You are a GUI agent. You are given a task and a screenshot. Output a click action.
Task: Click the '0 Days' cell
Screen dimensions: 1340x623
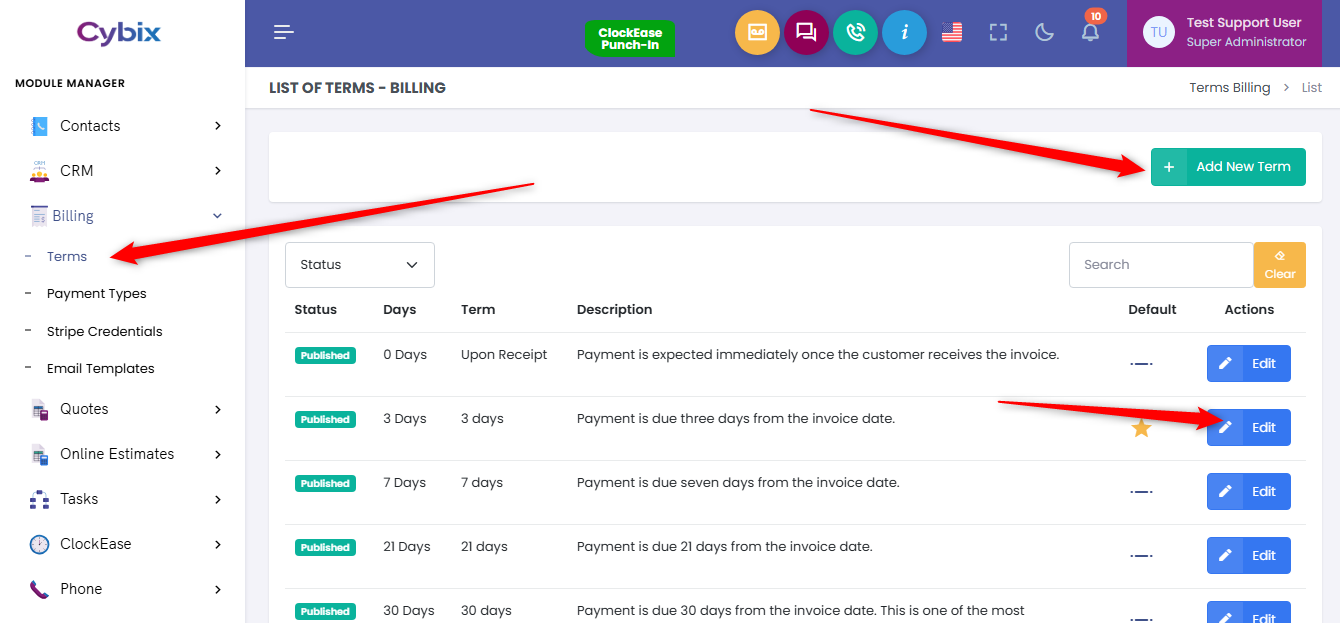tap(405, 355)
